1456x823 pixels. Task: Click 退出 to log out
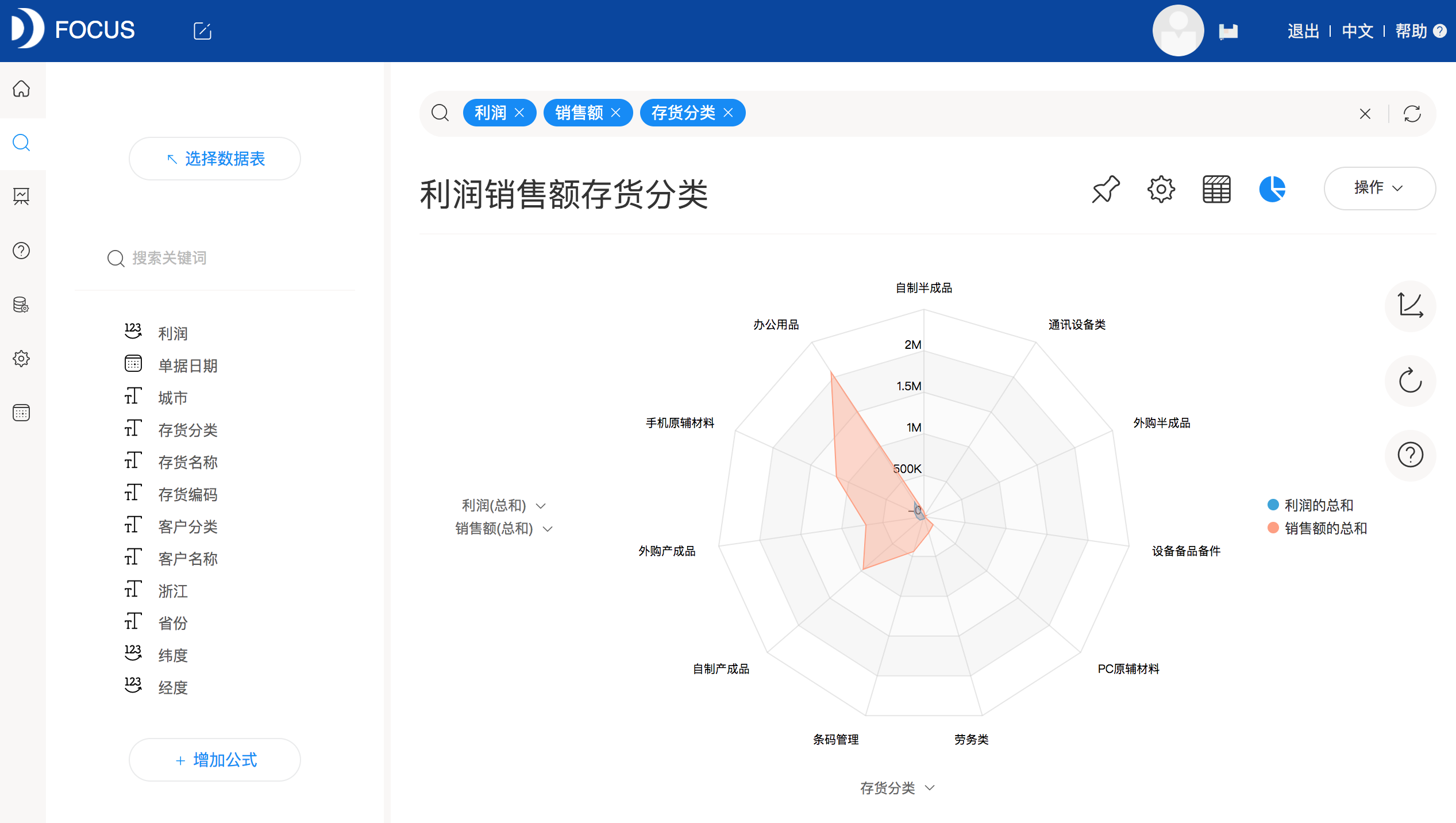[x=1303, y=31]
